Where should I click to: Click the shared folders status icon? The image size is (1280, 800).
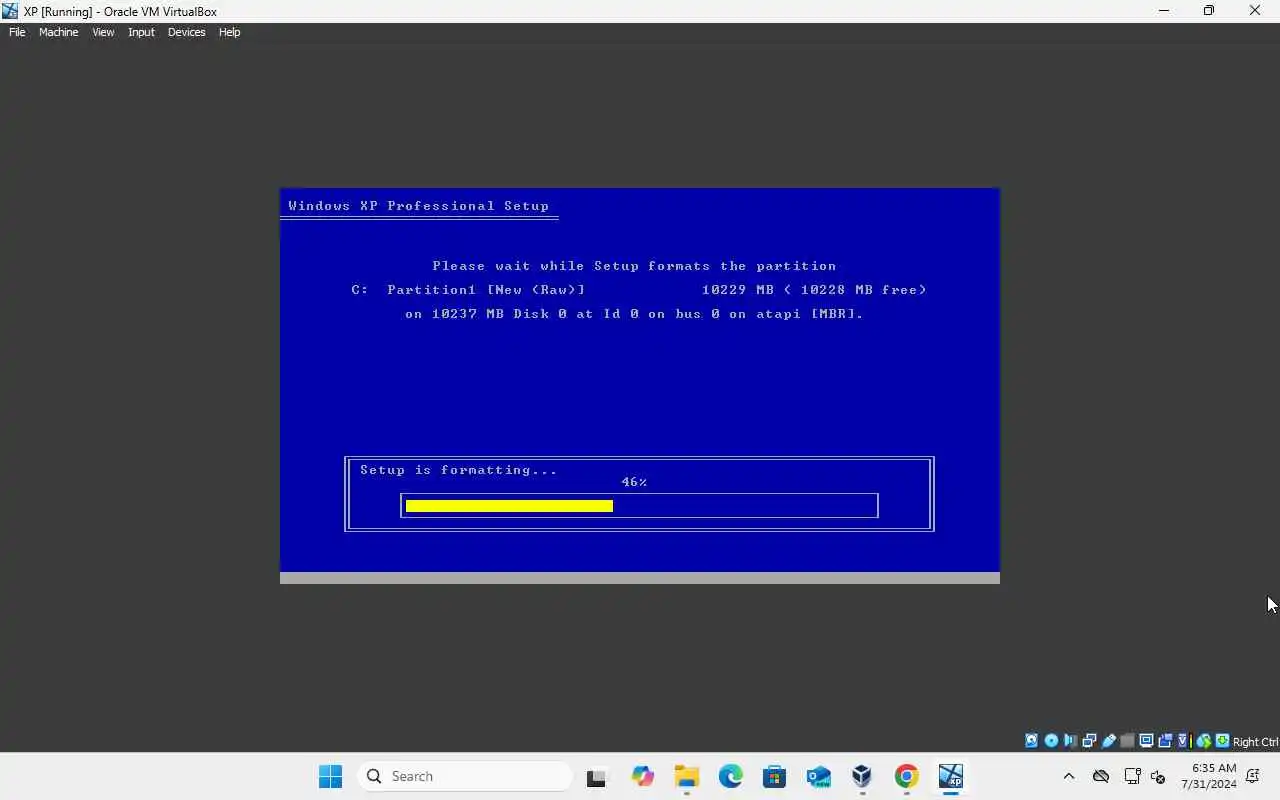point(1127,741)
